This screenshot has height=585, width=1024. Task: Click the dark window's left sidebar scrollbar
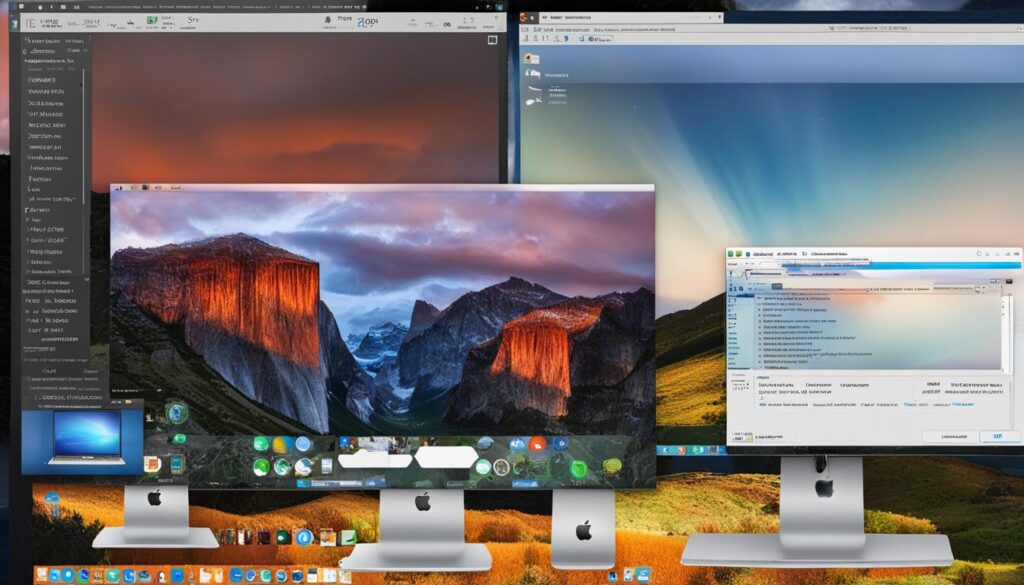click(84, 137)
